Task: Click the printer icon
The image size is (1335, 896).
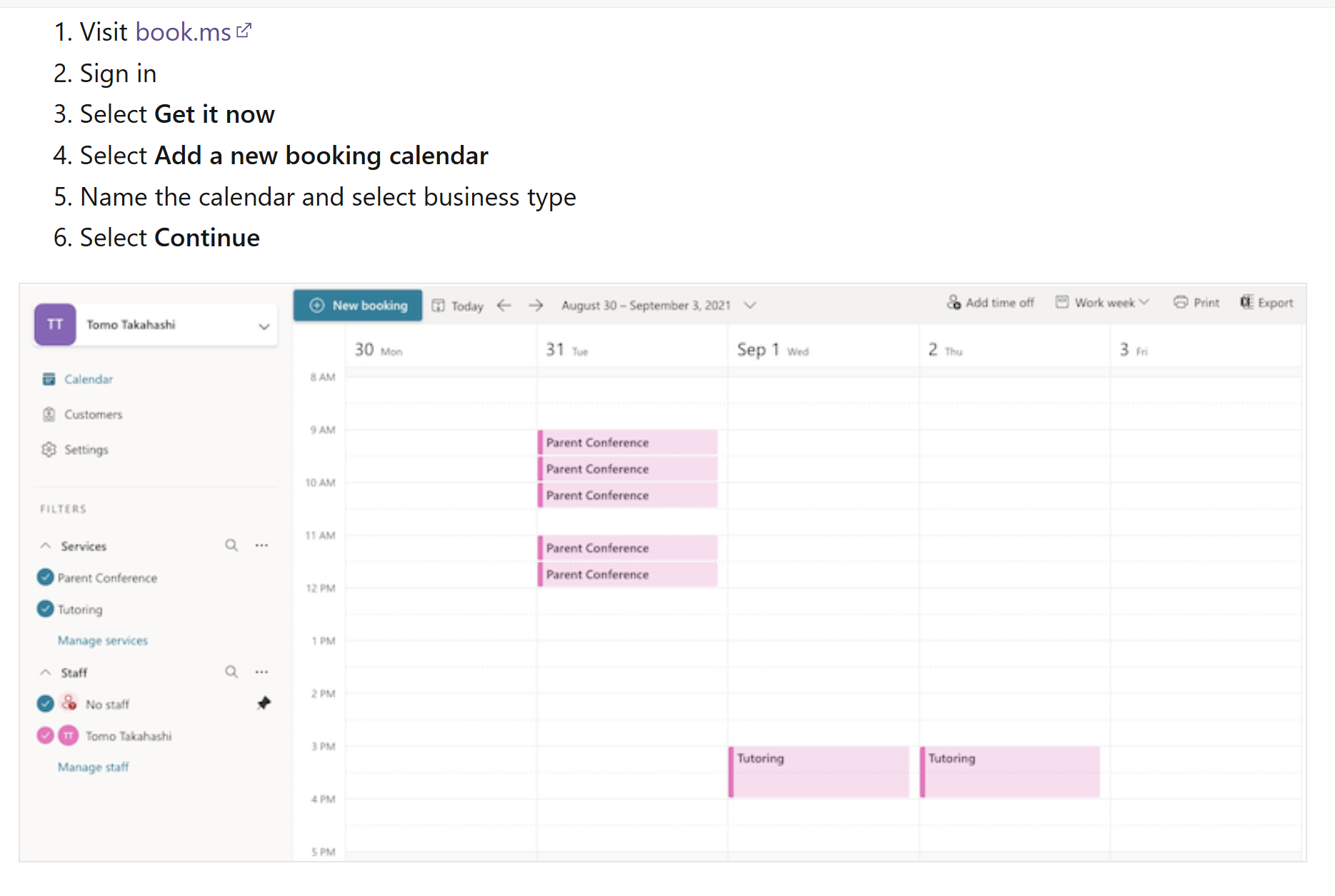Action: (1181, 302)
